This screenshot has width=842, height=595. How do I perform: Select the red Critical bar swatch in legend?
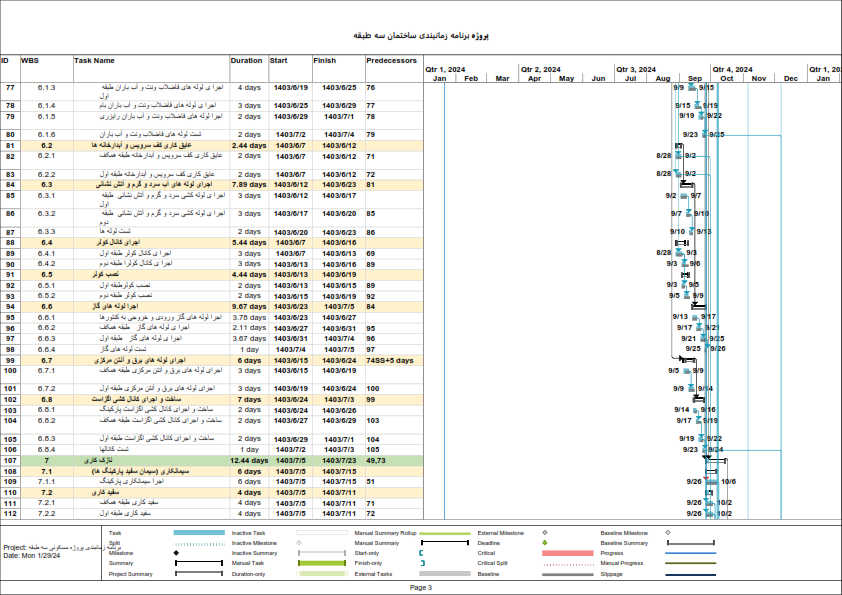pyautogui.click(x=568, y=553)
